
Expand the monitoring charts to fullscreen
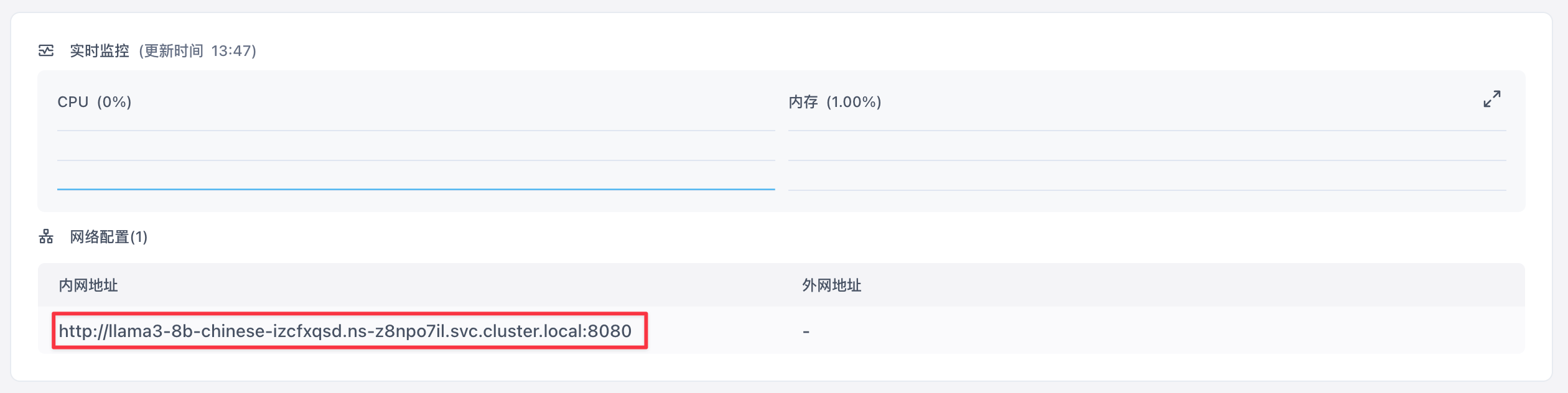click(x=1491, y=99)
